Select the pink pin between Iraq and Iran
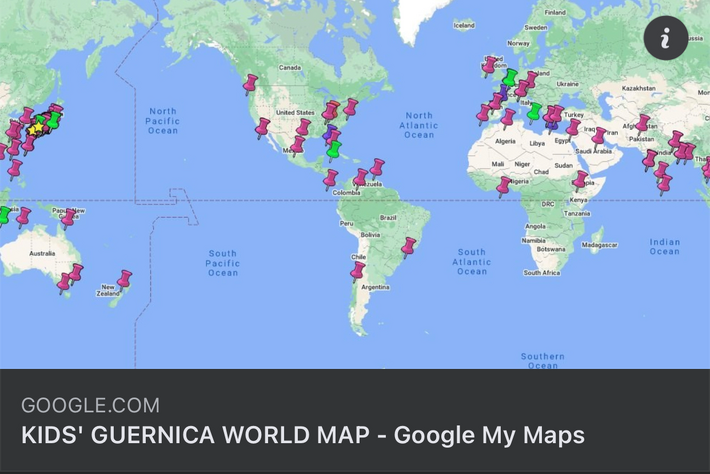710x474 pixels. coord(598,137)
